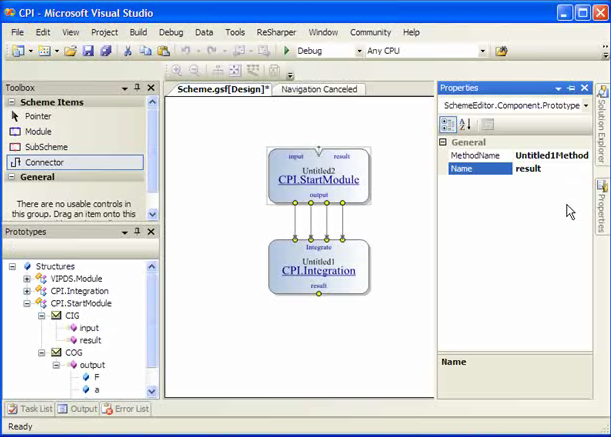
Task: Expand the VIPDS.Module tree node
Action: coord(27,278)
